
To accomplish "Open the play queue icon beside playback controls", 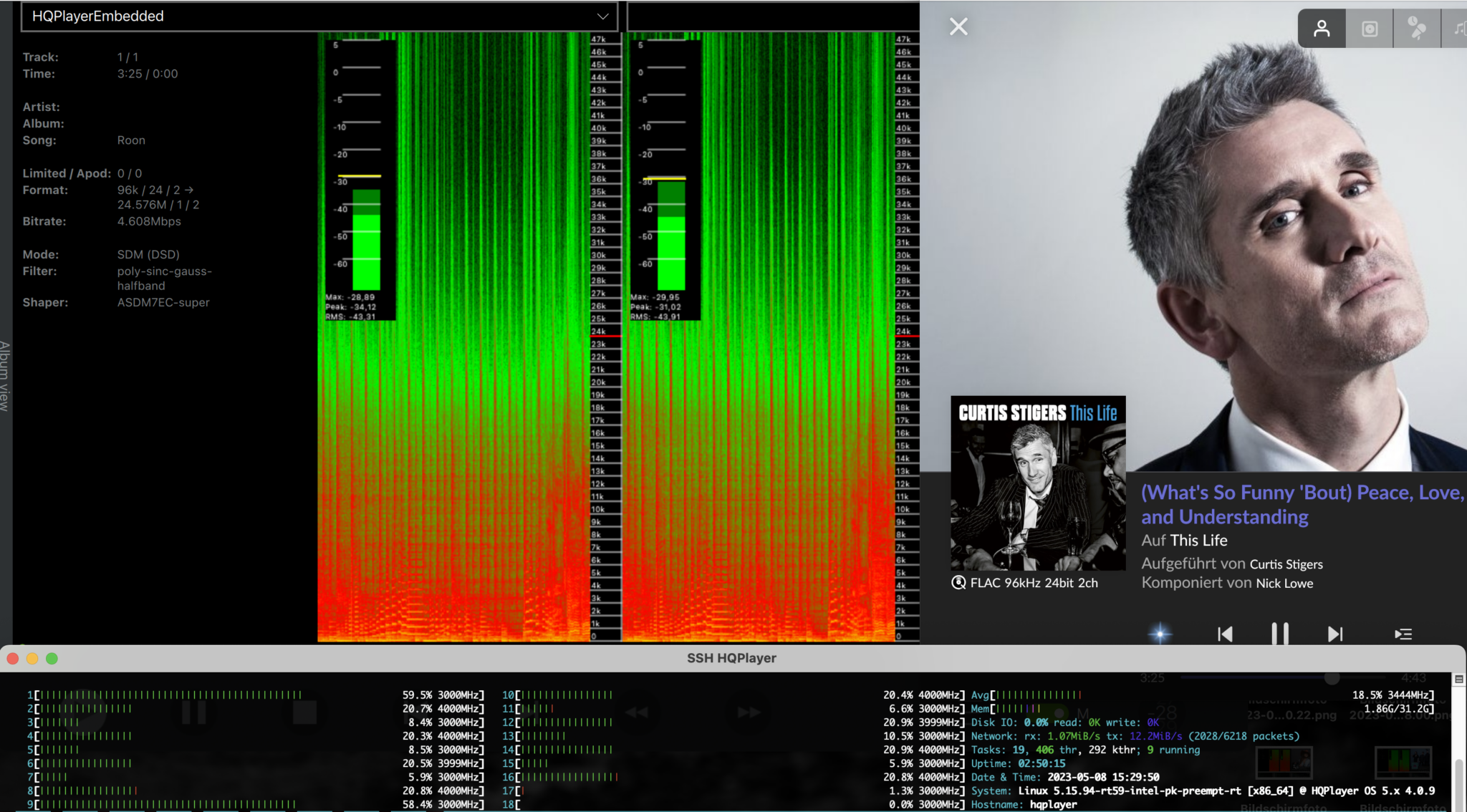I will pyautogui.click(x=1403, y=634).
